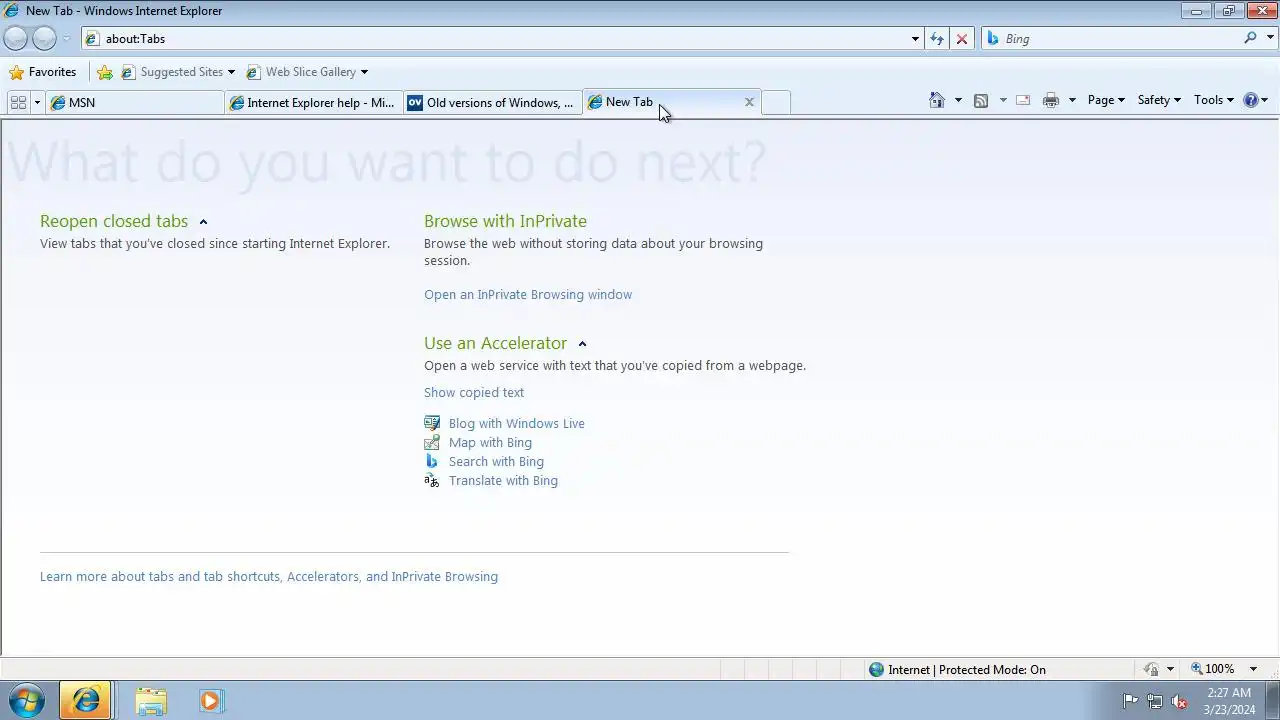Click Blog with Windows Live accelerator
Viewport: 1280px width, 720px height.
[517, 424]
